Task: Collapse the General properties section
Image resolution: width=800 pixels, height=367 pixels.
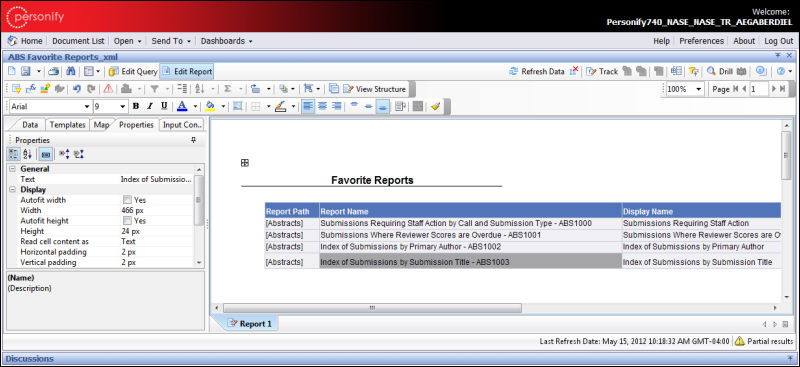Action: click(12, 169)
